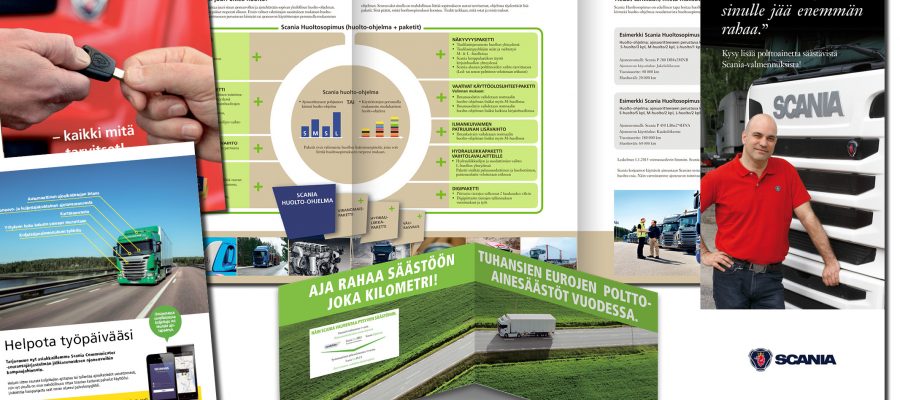
Task: Click the SCANIA lettering on the truck cab
Action: pyautogui.click(x=807, y=105)
